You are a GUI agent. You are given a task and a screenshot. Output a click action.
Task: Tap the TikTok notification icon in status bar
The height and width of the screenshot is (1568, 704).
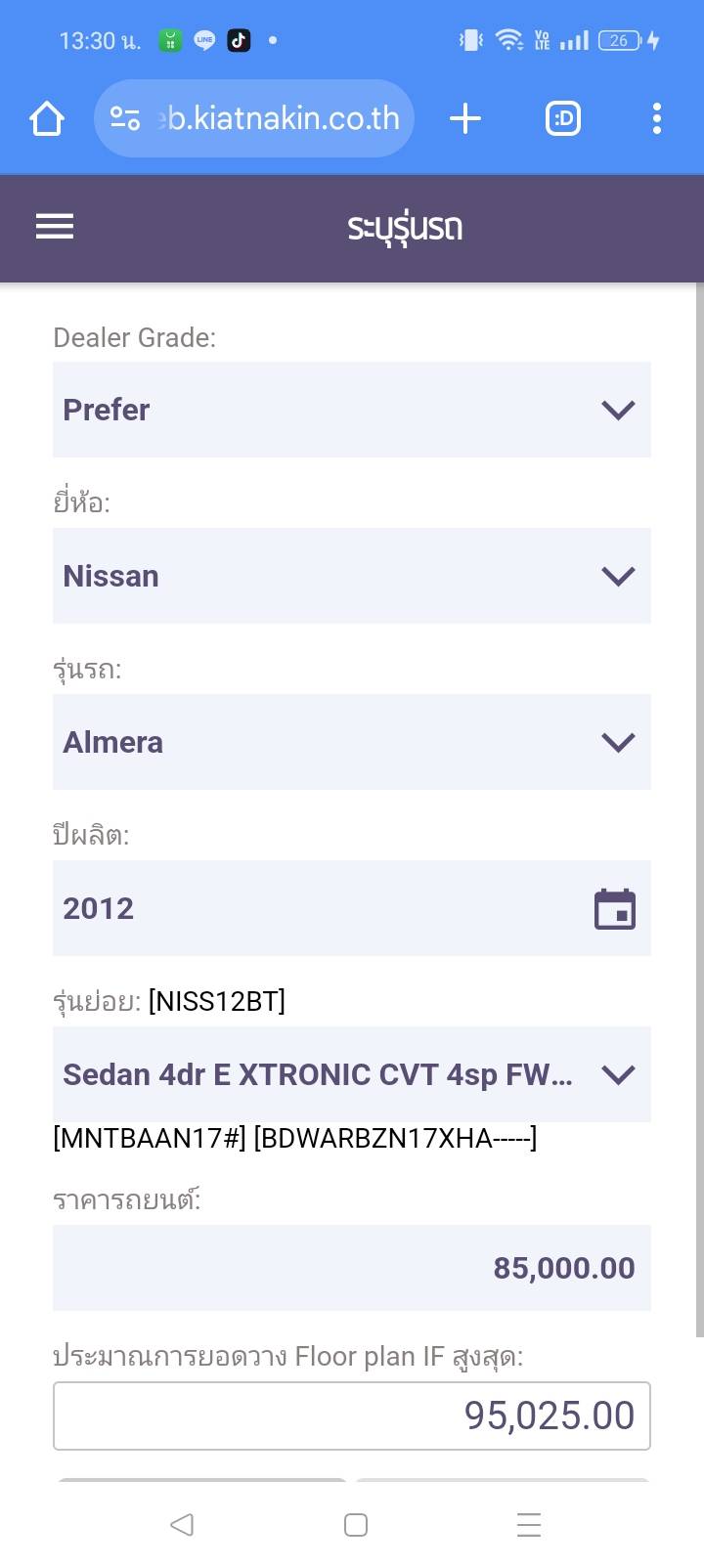tap(239, 40)
